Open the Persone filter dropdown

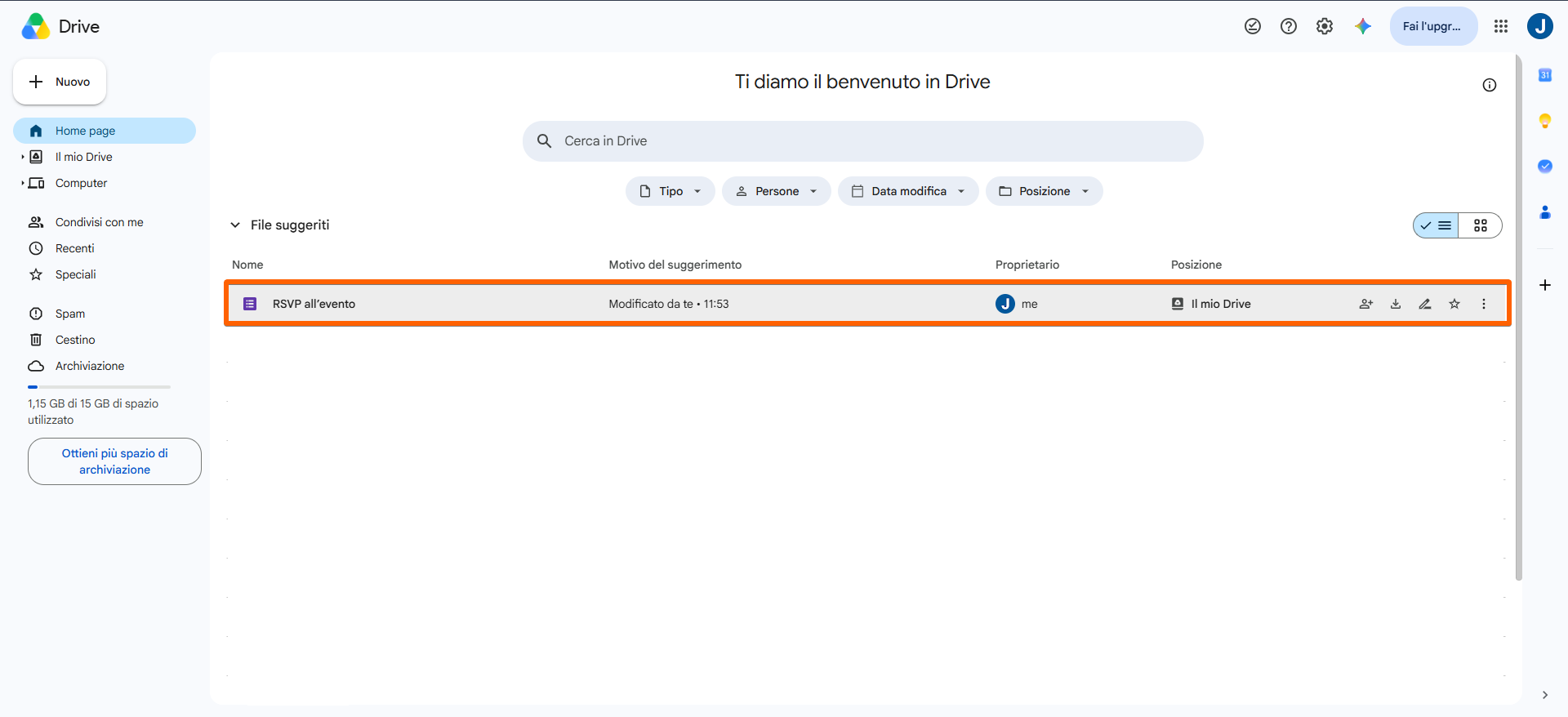(777, 191)
